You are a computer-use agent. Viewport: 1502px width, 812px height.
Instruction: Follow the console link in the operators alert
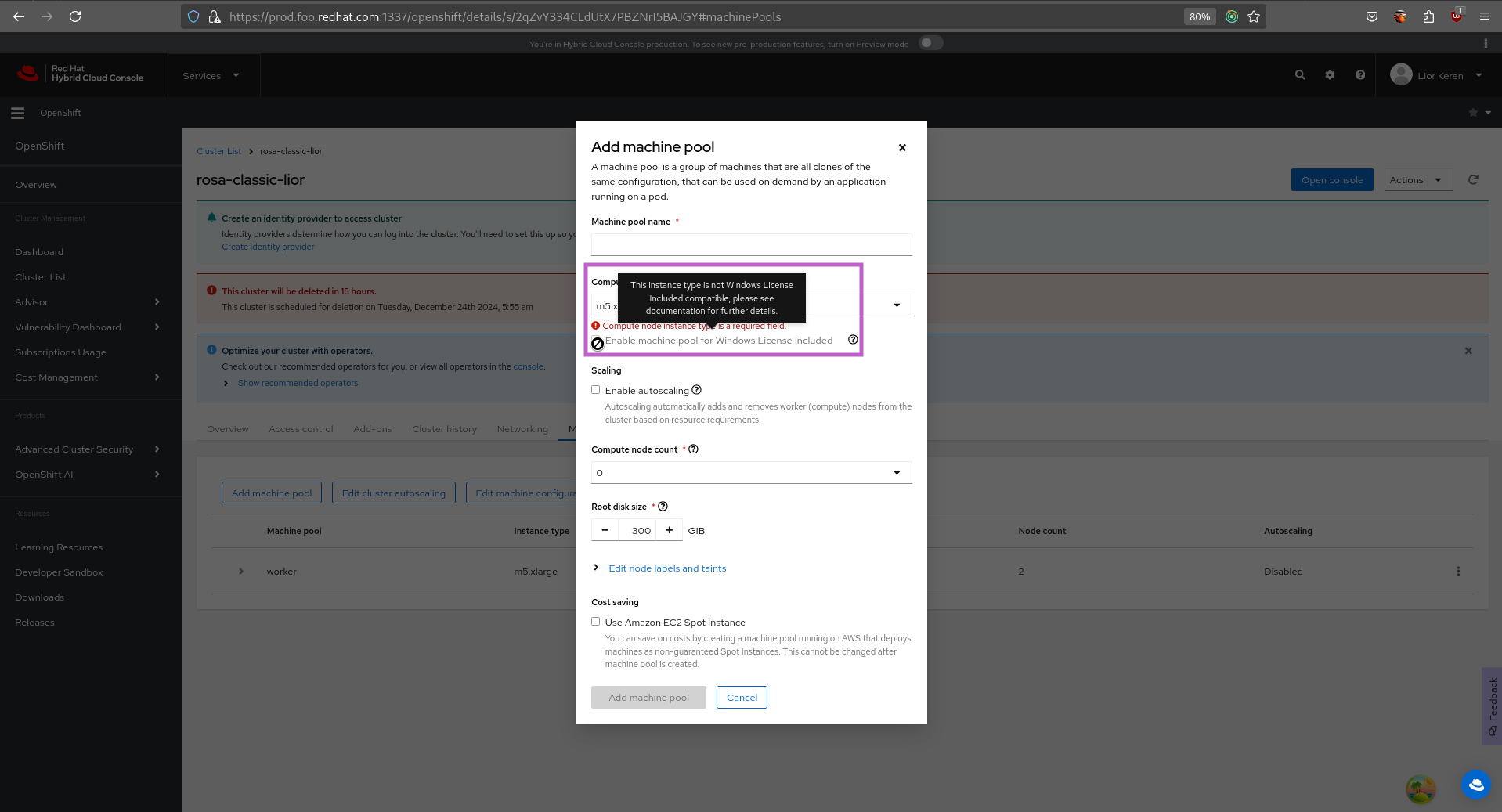tap(528, 366)
